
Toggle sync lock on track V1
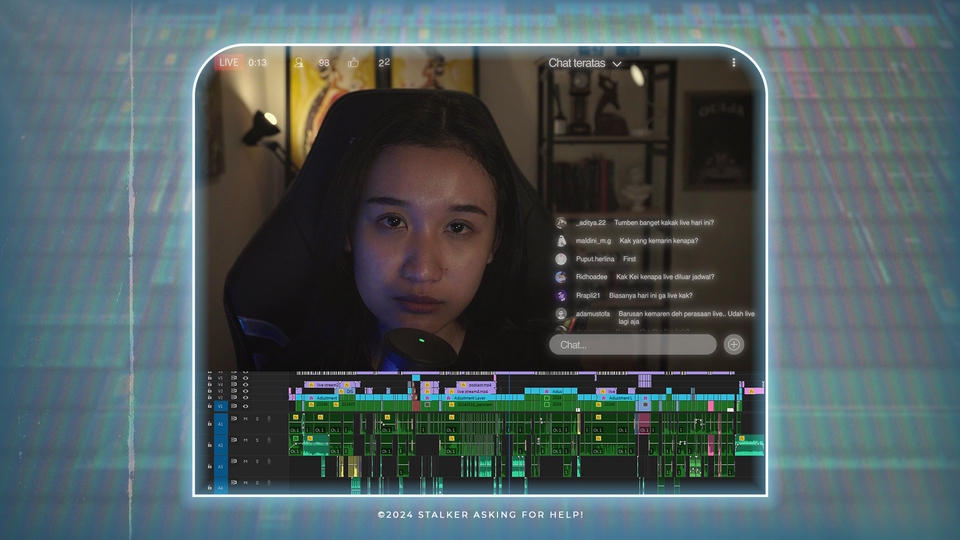click(x=234, y=405)
